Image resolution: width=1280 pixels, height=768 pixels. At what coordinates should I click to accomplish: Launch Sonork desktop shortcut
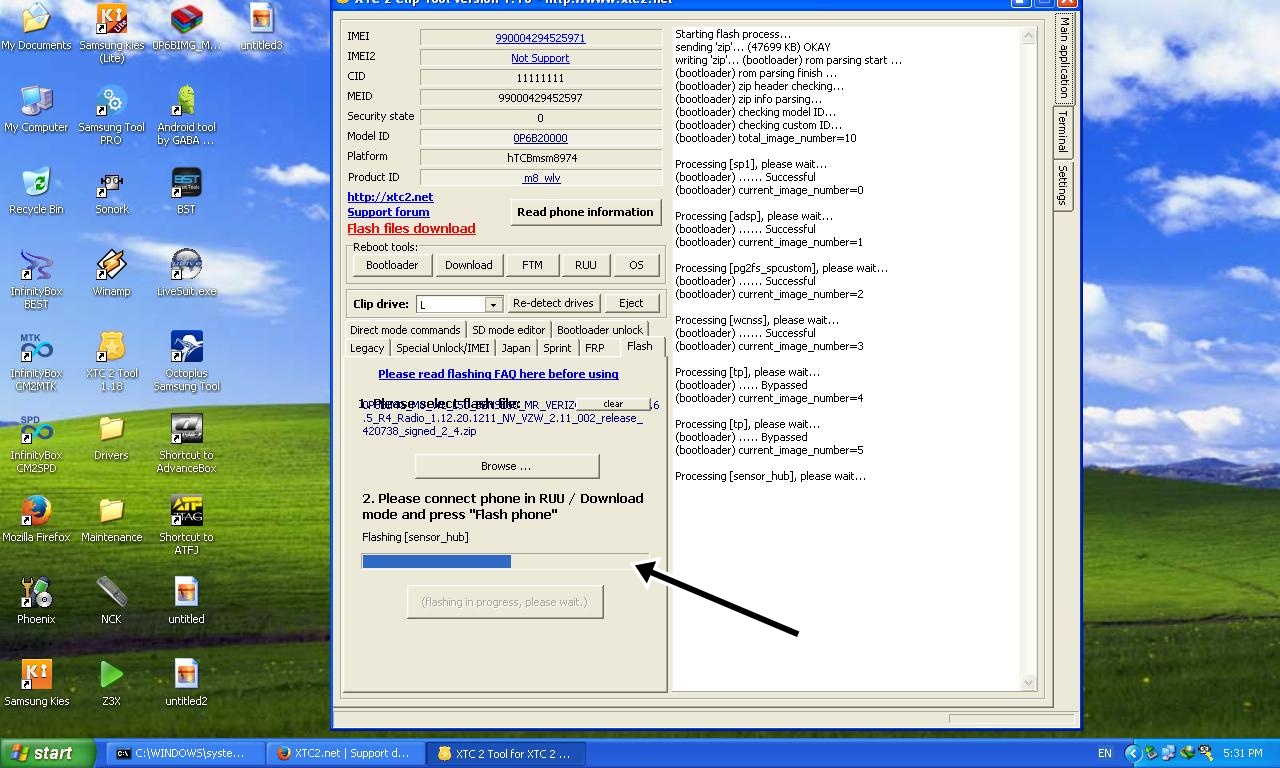[x=111, y=190]
